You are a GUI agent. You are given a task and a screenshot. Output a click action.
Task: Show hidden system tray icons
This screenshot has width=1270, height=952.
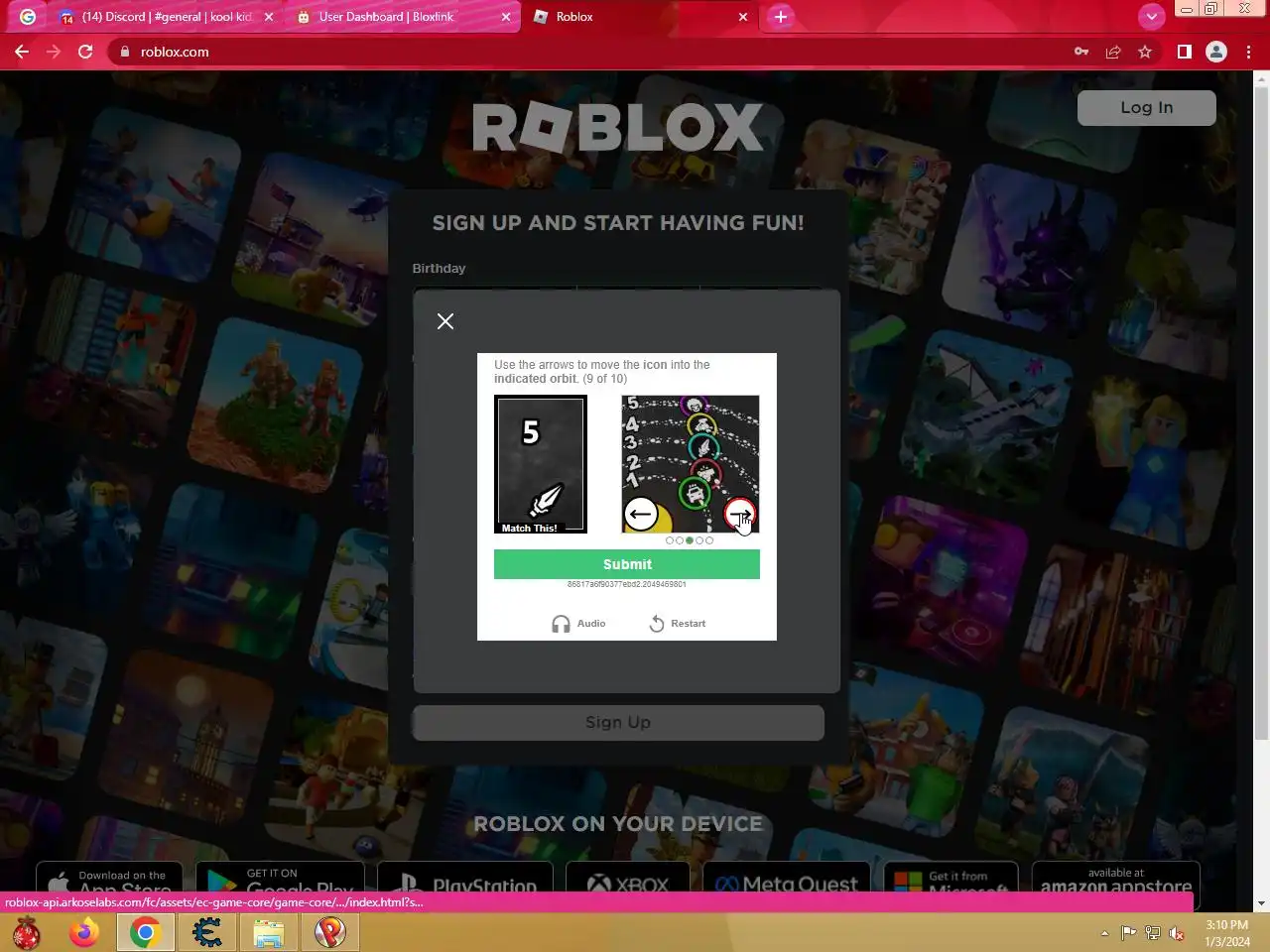1104,933
